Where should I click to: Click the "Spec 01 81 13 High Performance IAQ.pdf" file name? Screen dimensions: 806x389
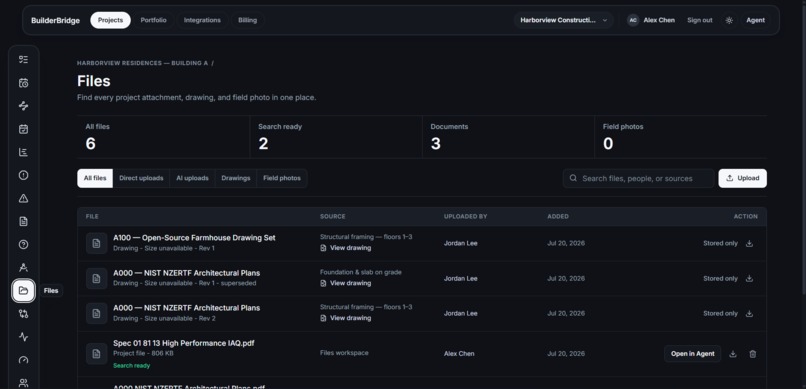184,343
